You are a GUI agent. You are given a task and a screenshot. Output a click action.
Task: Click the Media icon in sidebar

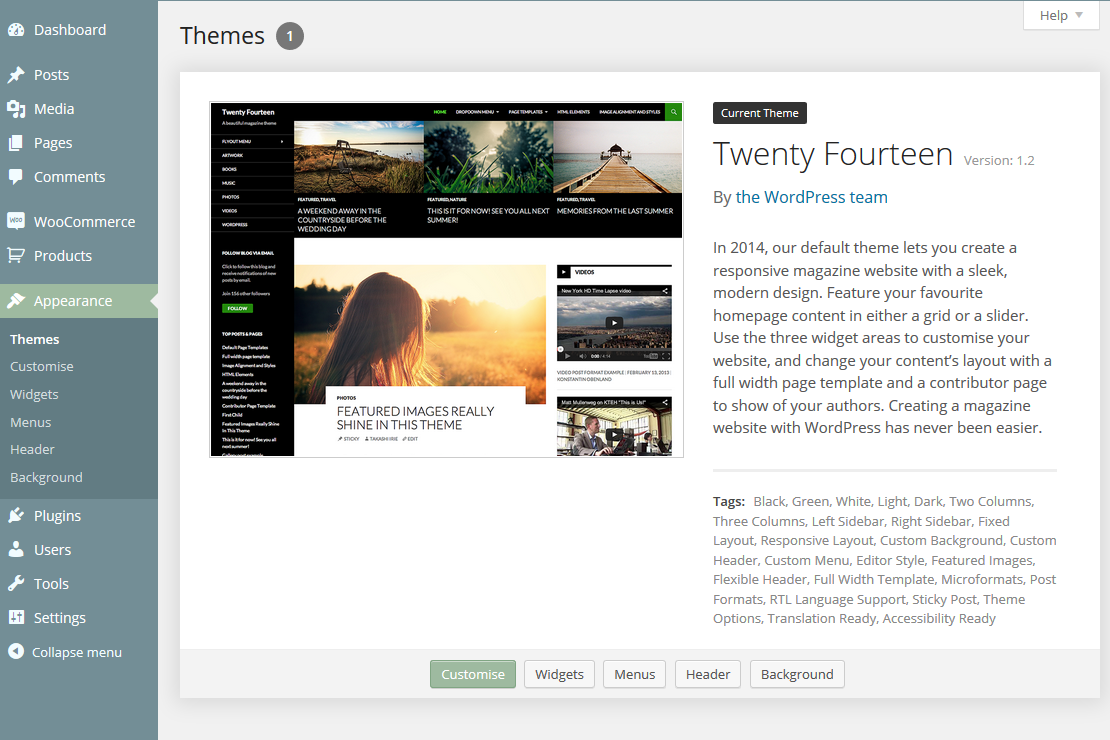pyautogui.click(x=16, y=108)
